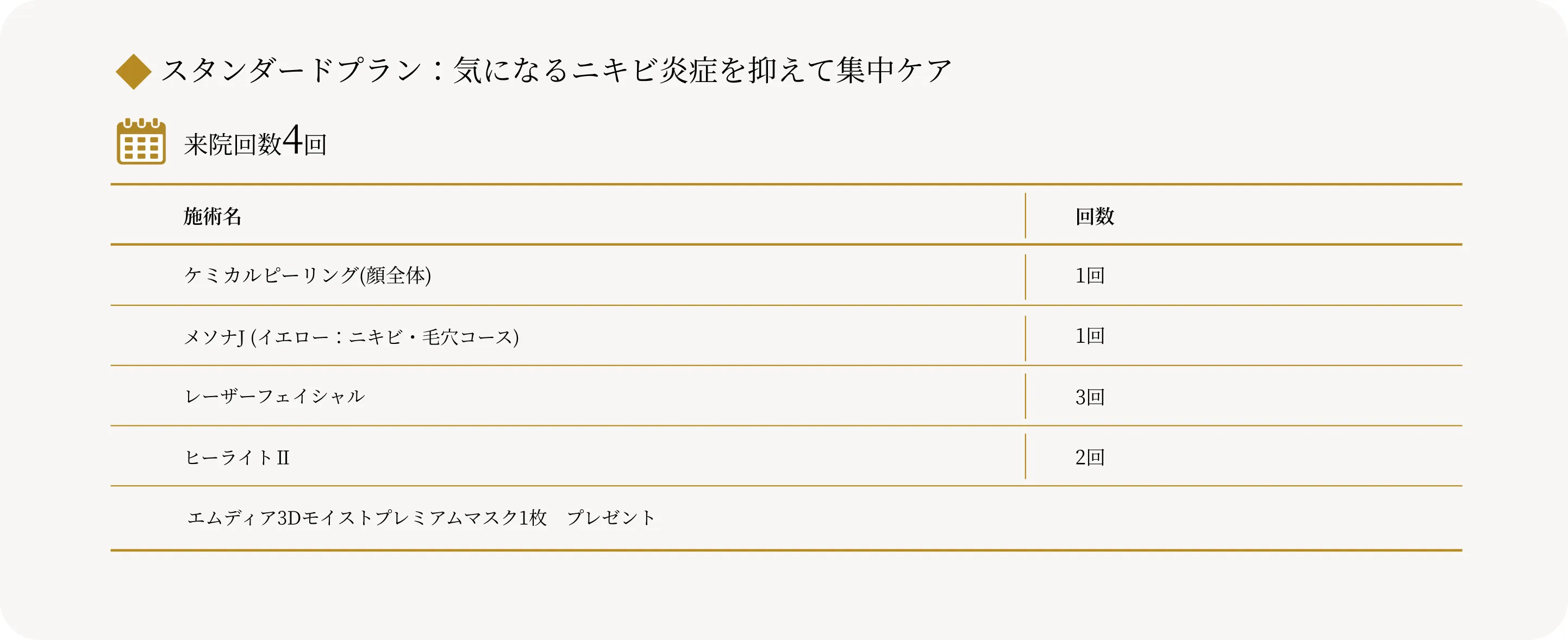Click the 来院回数 label text
Image resolution: width=1568 pixels, height=640 pixels.
pyautogui.click(x=233, y=145)
